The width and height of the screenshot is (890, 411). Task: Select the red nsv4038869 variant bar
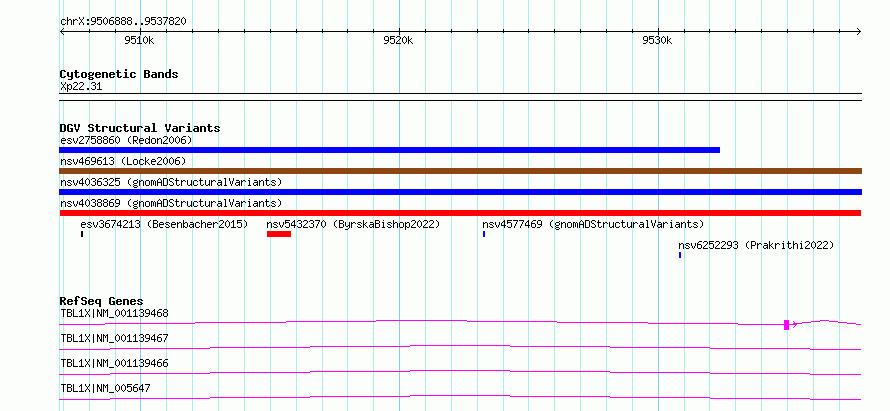pyautogui.click(x=460, y=213)
